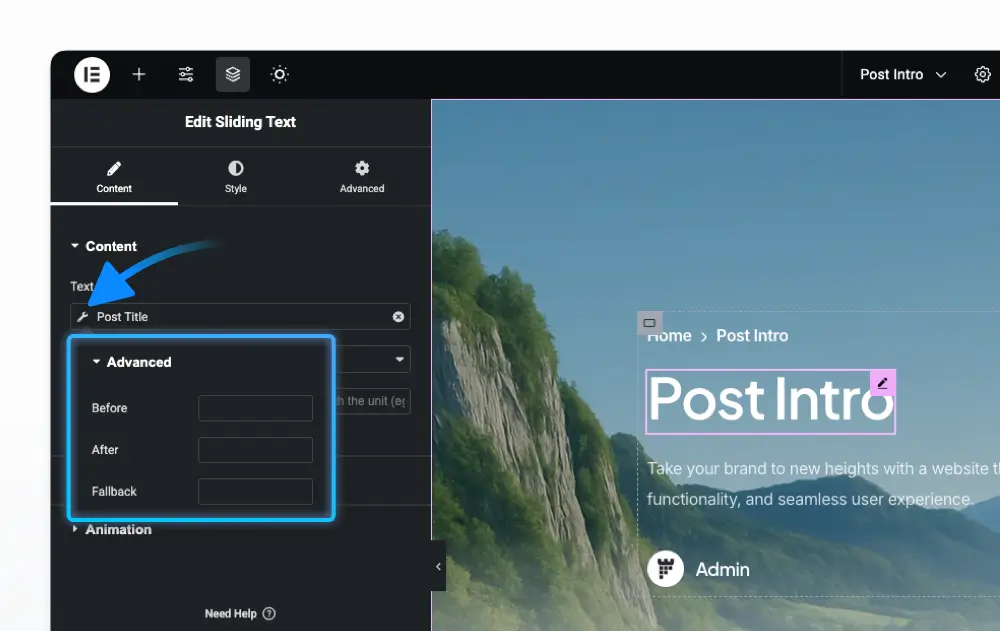Screen dimensions: 1000x631
Task: Open the Add Element plus icon
Action: coord(138,75)
